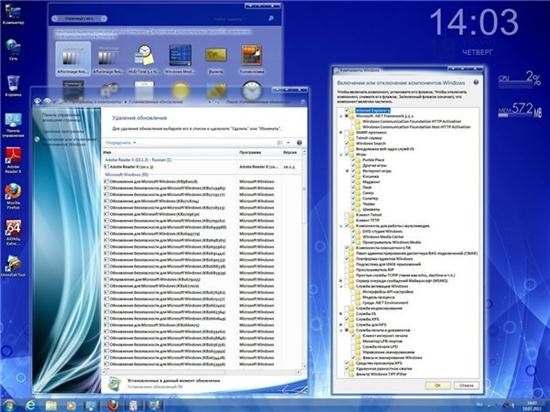Select the Picture Puzzle gadget
550x412 pixels.
251,59
